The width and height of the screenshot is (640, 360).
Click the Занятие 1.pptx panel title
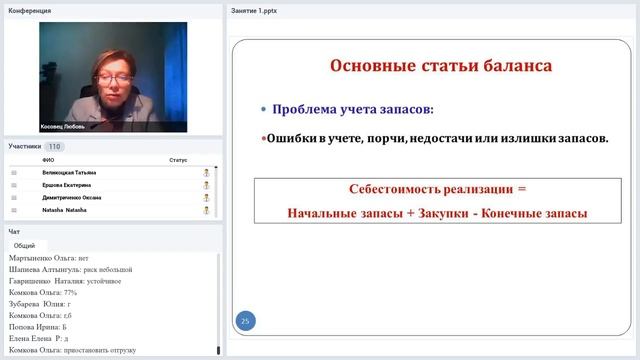pyautogui.click(x=254, y=11)
